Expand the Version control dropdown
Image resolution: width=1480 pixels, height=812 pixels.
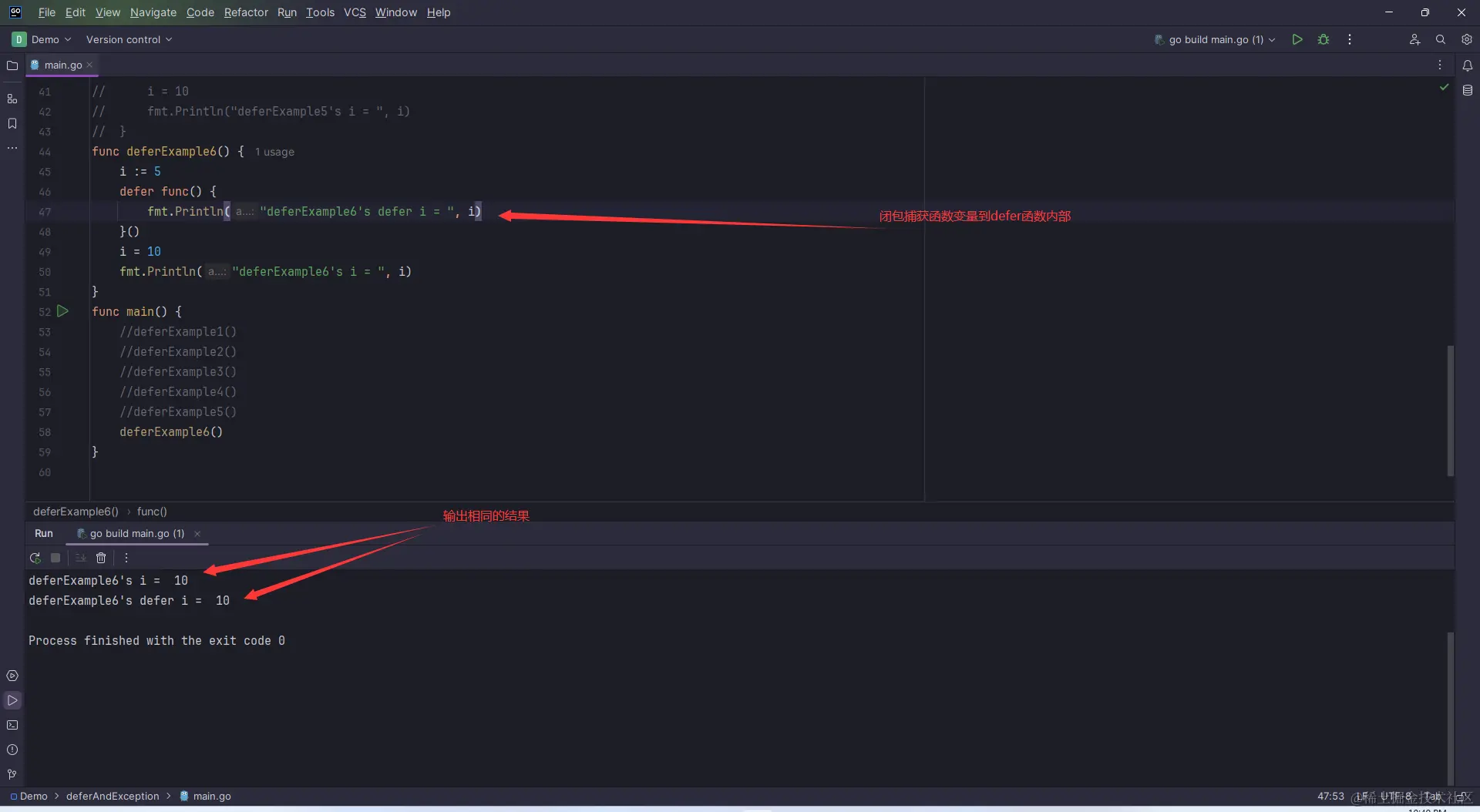129,39
